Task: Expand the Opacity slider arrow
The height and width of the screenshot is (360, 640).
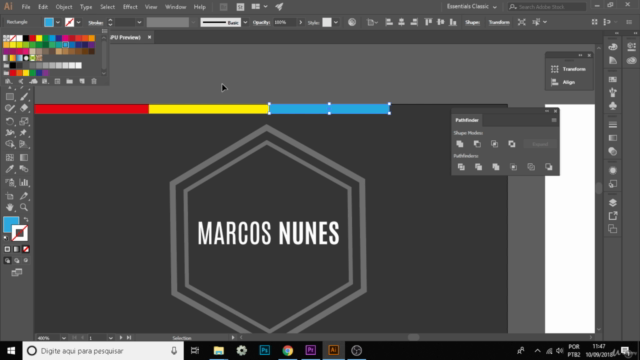Action: pos(301,22)
